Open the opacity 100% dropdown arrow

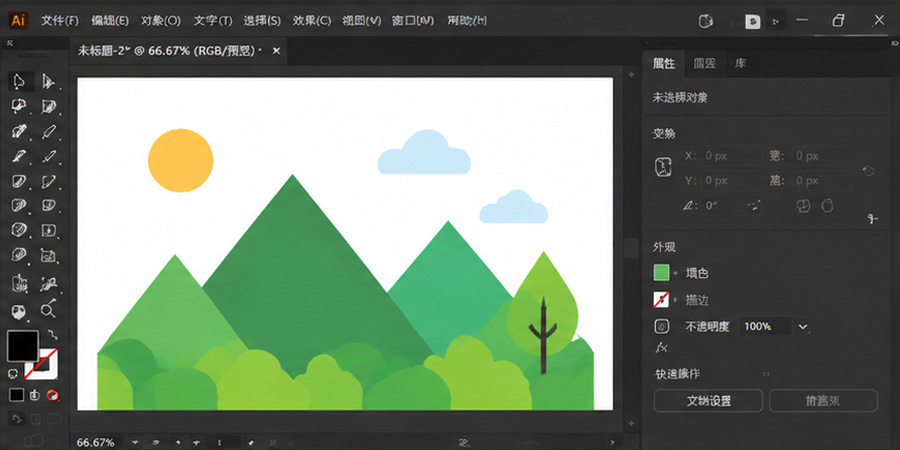point(802,327)
